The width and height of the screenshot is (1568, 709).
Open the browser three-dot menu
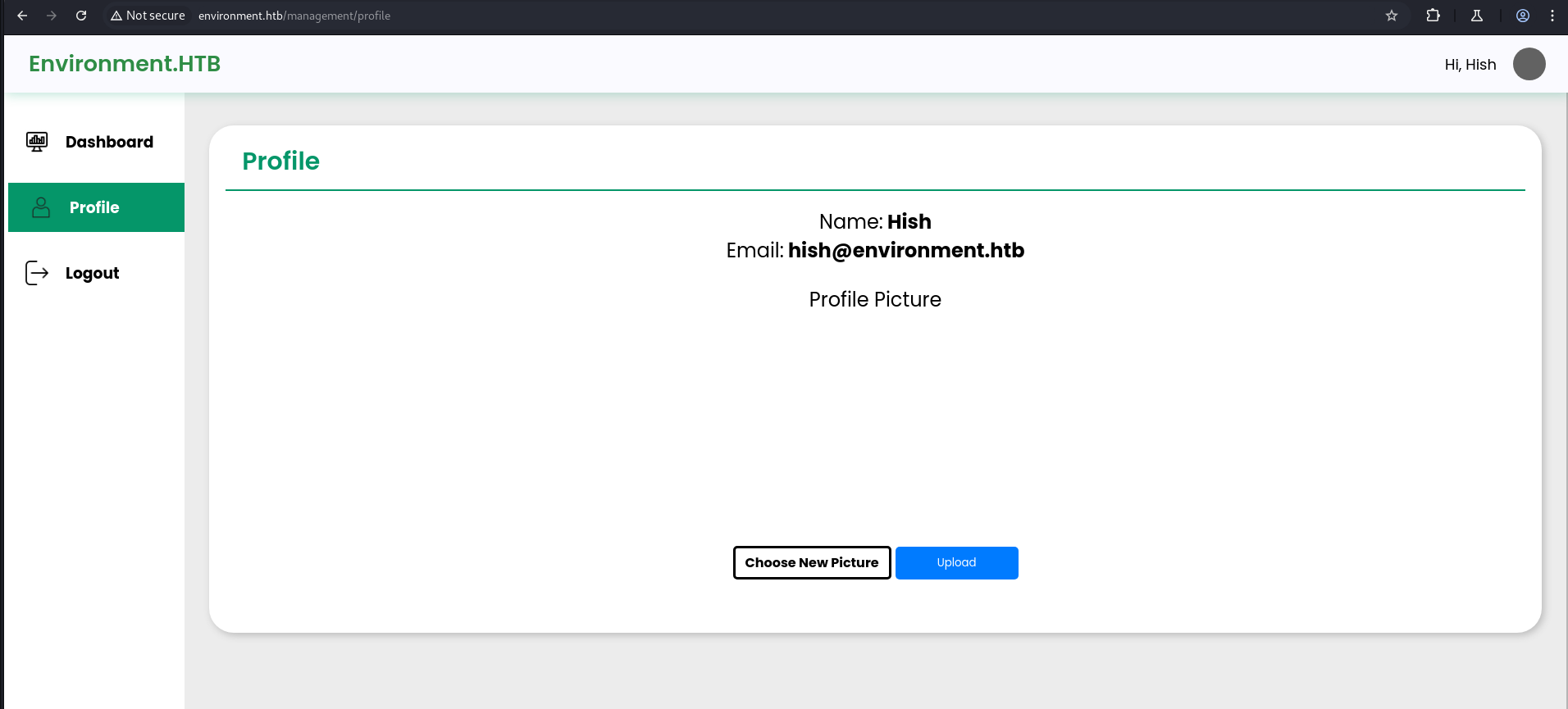pyautogui.click(x=1552, y=16)
